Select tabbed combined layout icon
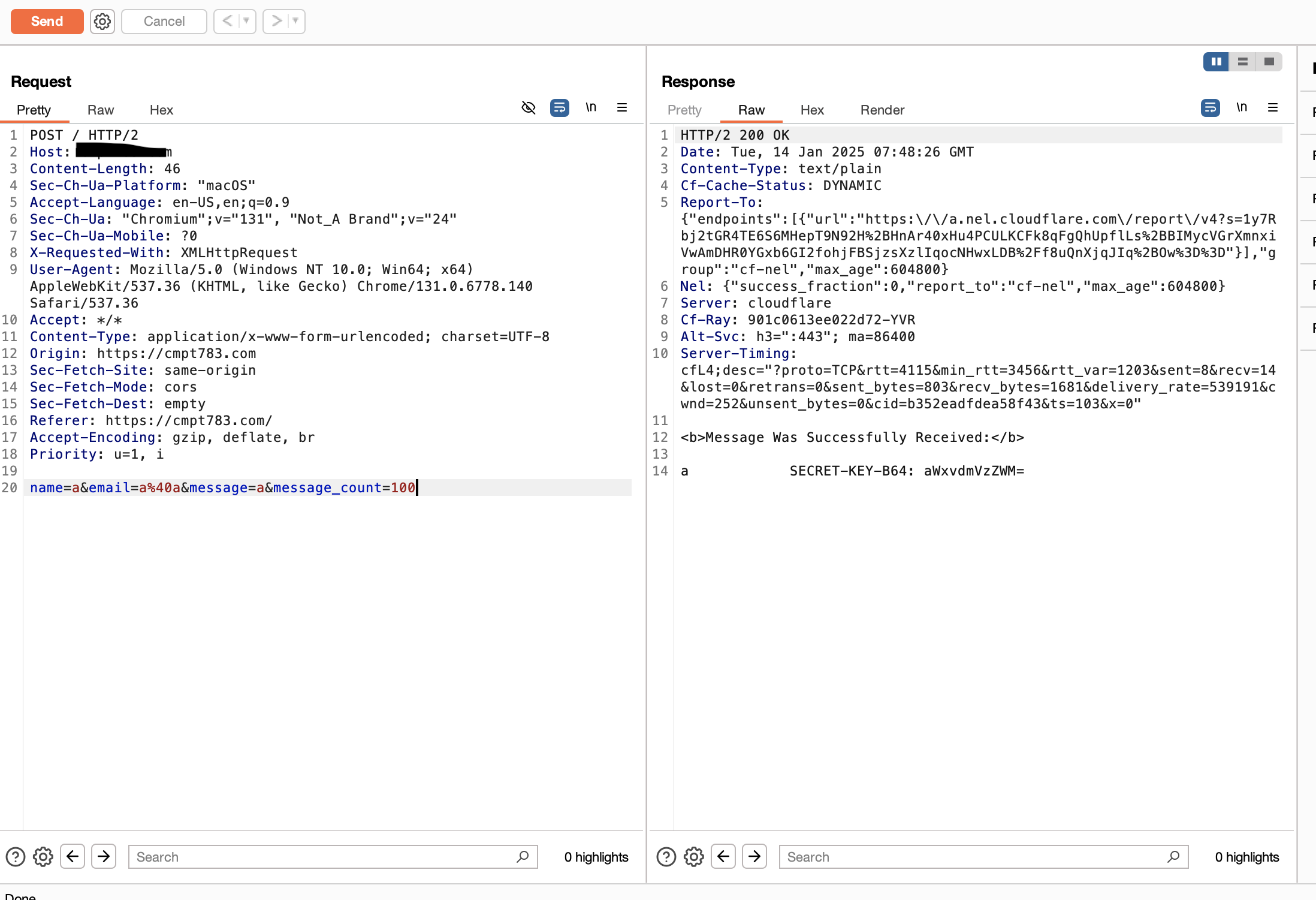The height and width of the screenshot is (900, 1316). [1269, 62]
